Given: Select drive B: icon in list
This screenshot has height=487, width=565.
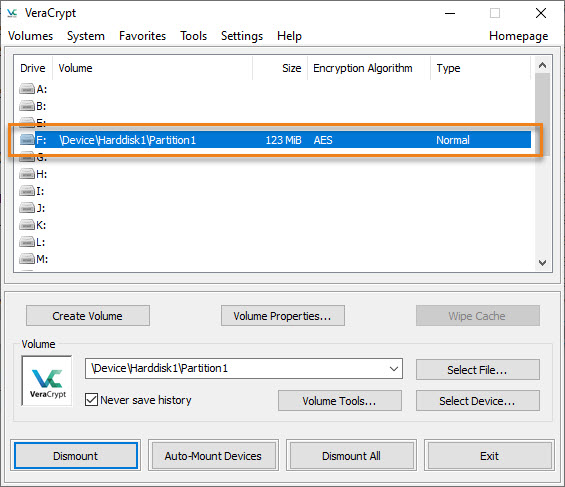Looking at the screenshot, I should 27,106.
